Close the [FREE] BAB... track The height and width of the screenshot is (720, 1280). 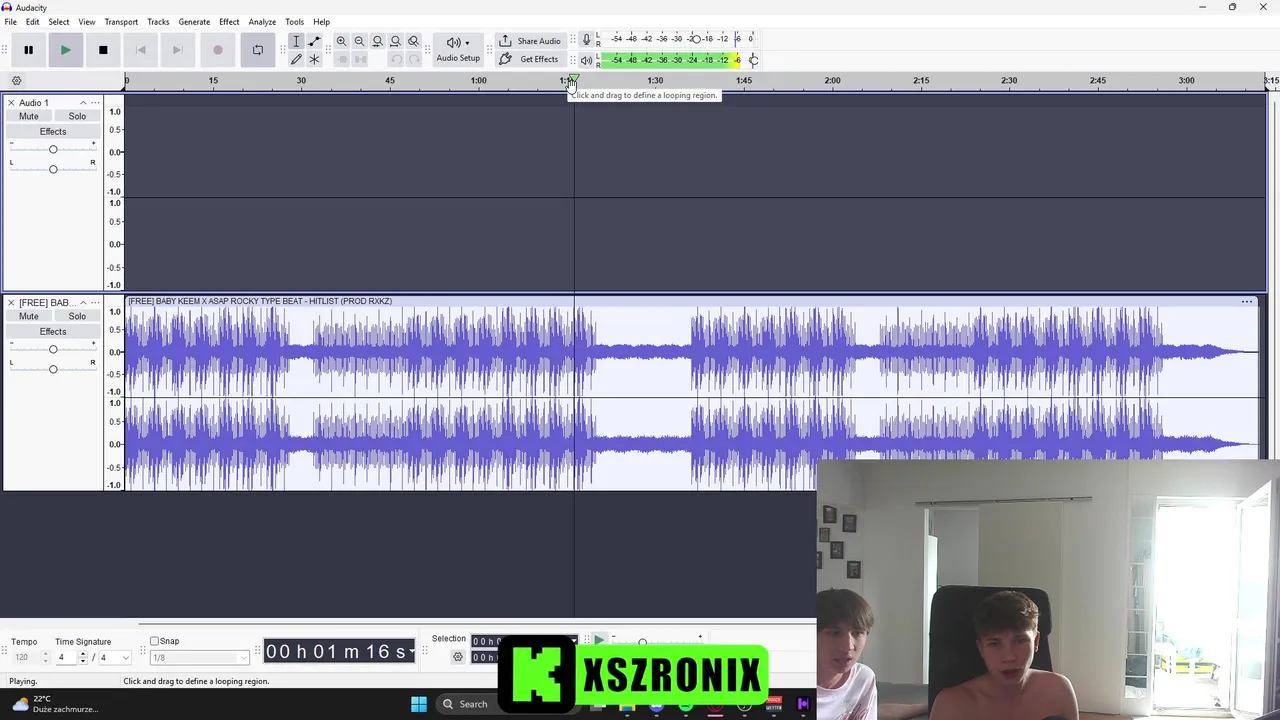(11, 303)
